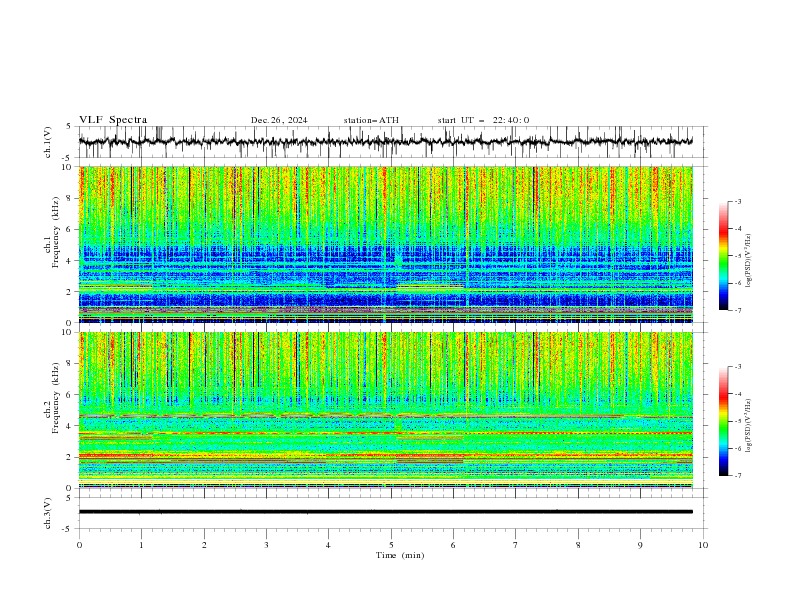Click the "VLF Spectra" plot title

[x=113, y=120]
